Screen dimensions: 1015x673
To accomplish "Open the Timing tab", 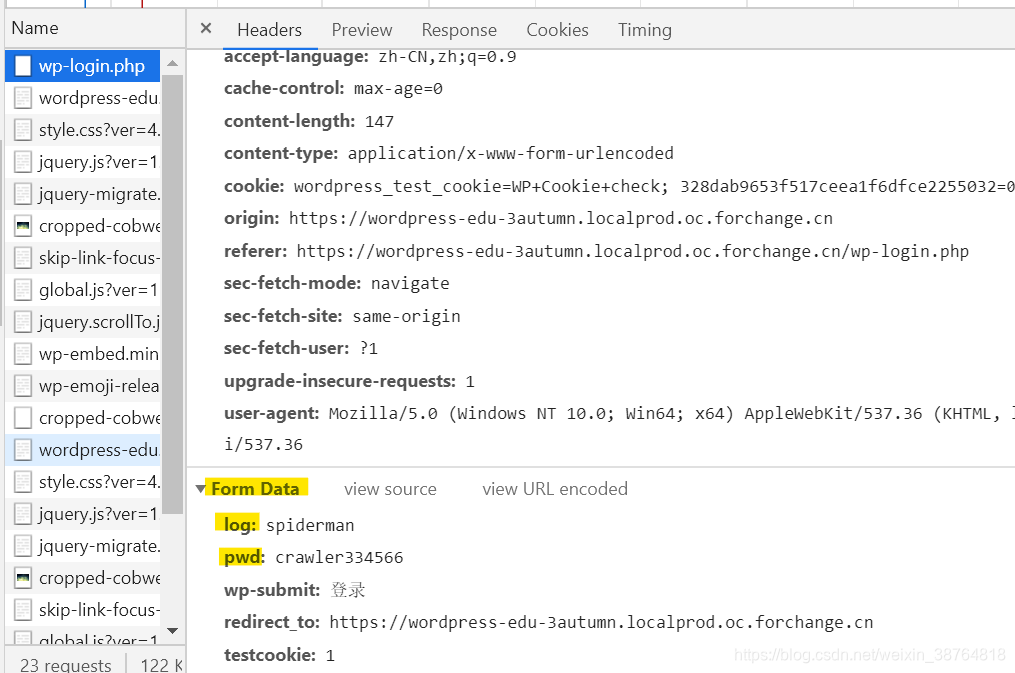I will [x=645, y=30].
